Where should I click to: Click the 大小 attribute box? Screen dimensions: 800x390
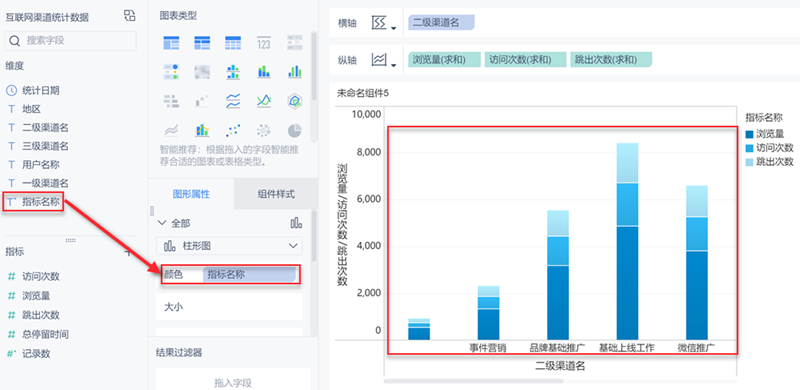tap(229, 307)
